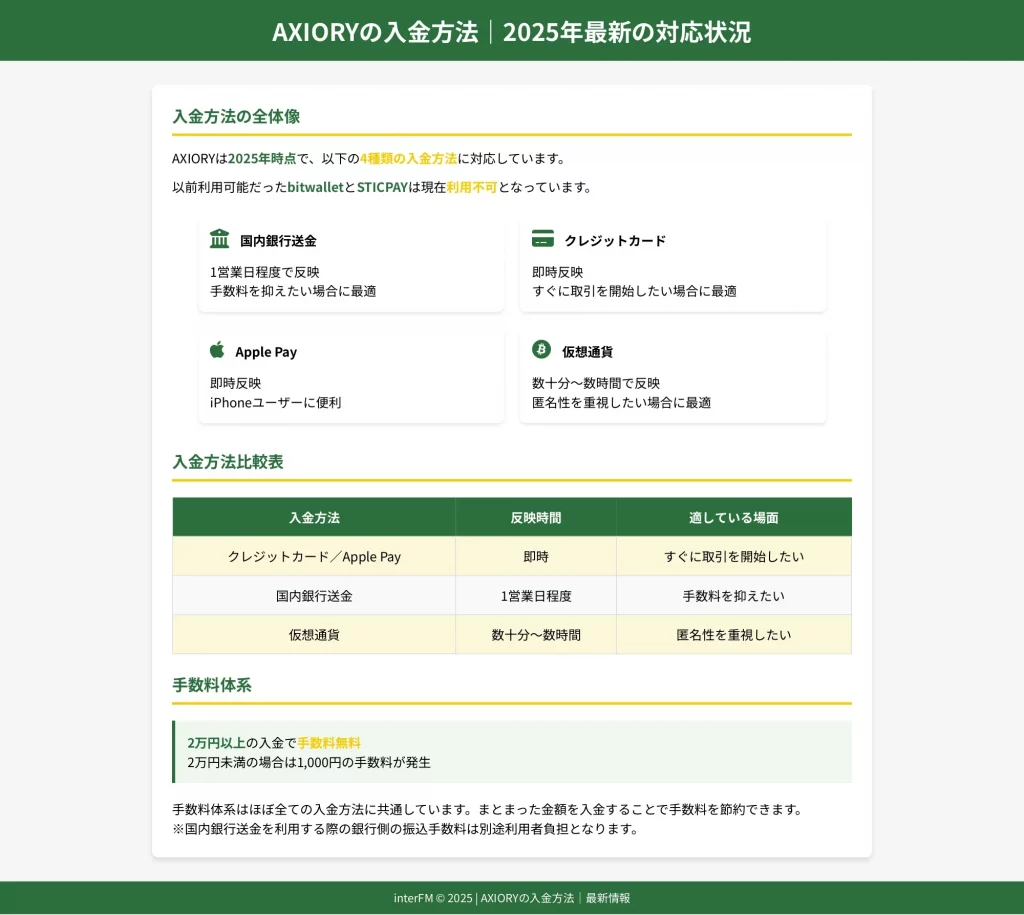This screenshot has height=915, width=1024.
Task: Click the bank building icon beside 国内銀行送金
Action: [219, 239]
